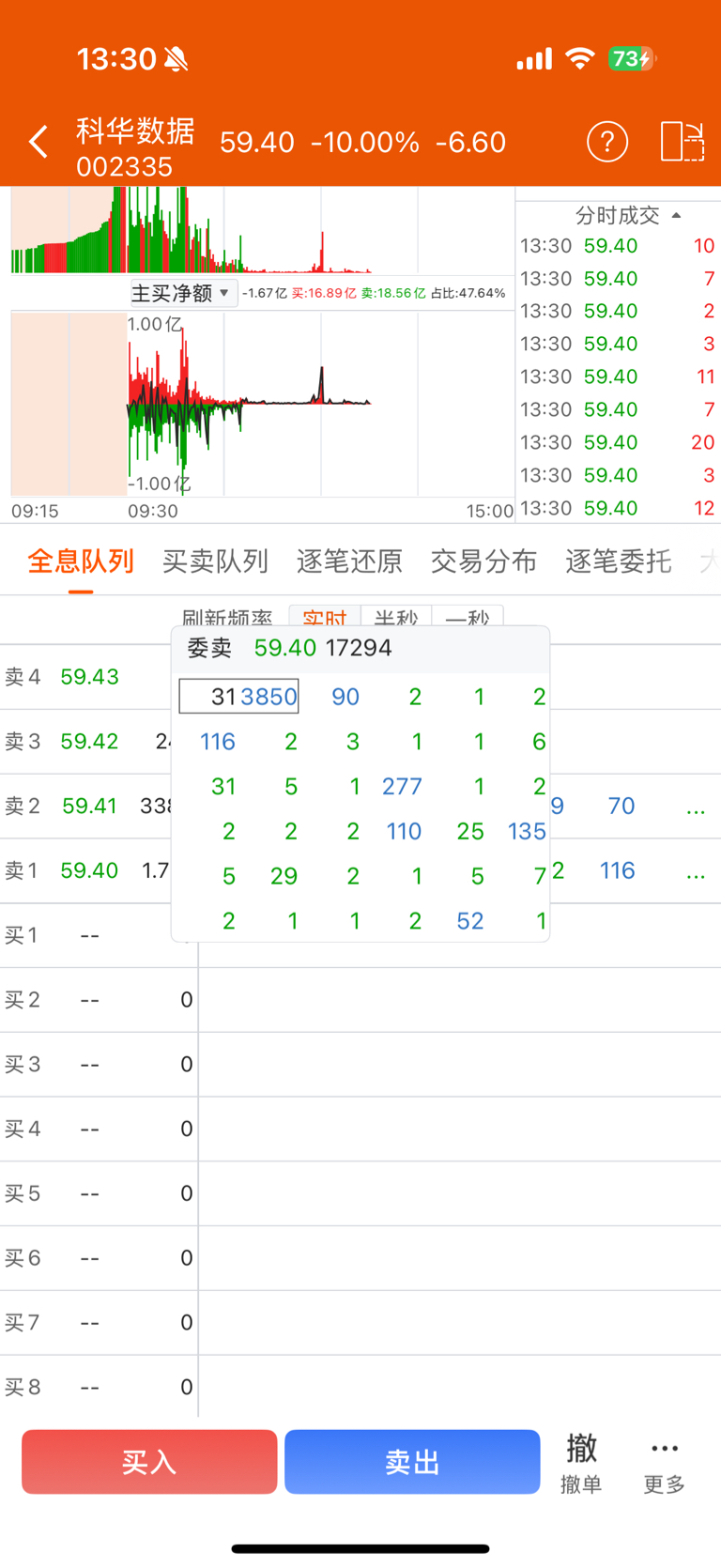
Task: Open 更多 menu with three dots
Action: [665, 1466]
